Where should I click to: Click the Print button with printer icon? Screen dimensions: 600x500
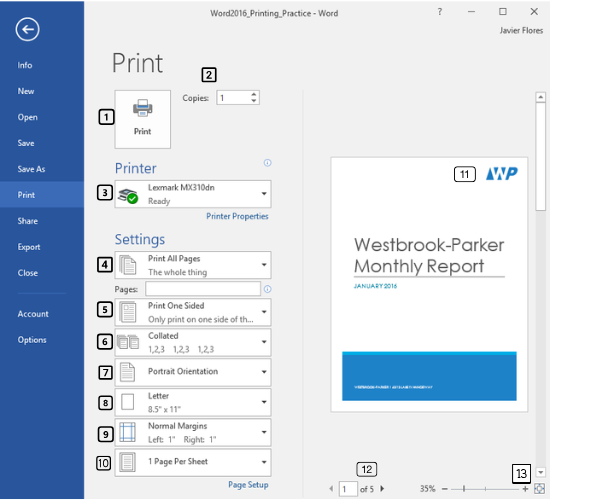tap(142, 119)
